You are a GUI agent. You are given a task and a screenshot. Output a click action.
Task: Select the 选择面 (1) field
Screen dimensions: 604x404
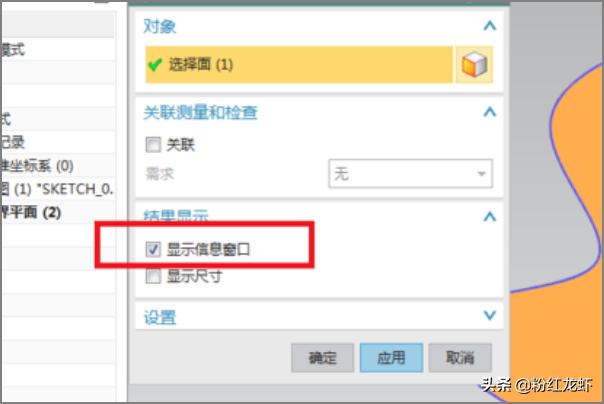[299, 65]
